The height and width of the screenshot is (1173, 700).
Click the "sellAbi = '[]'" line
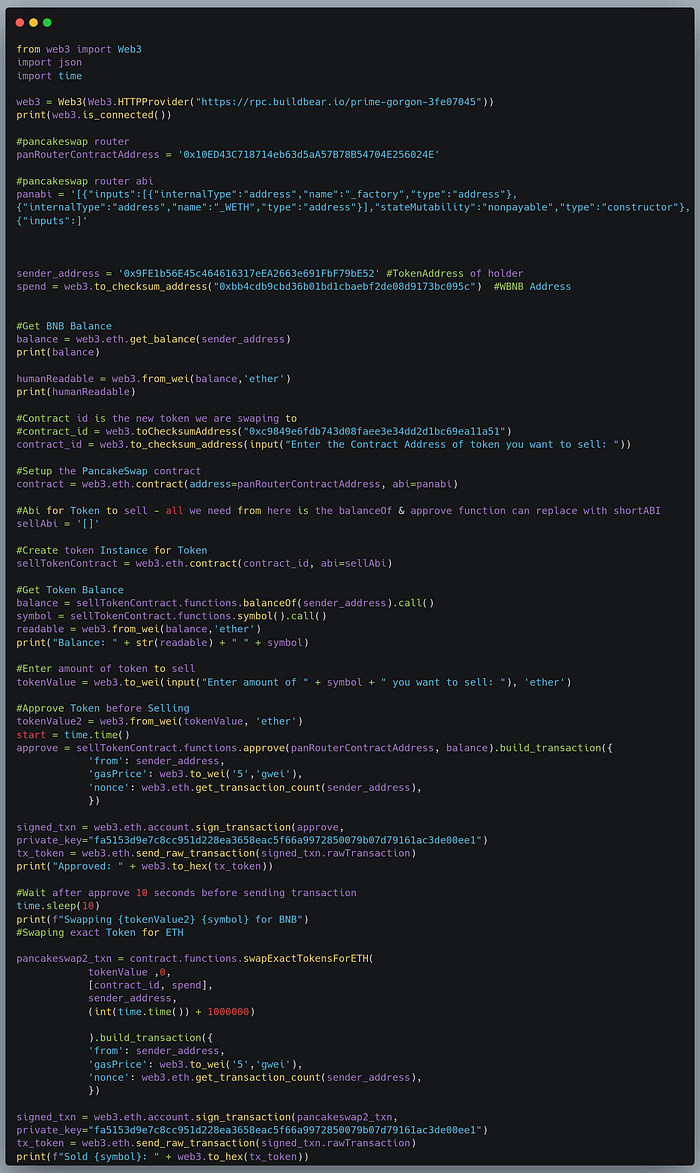58,524
